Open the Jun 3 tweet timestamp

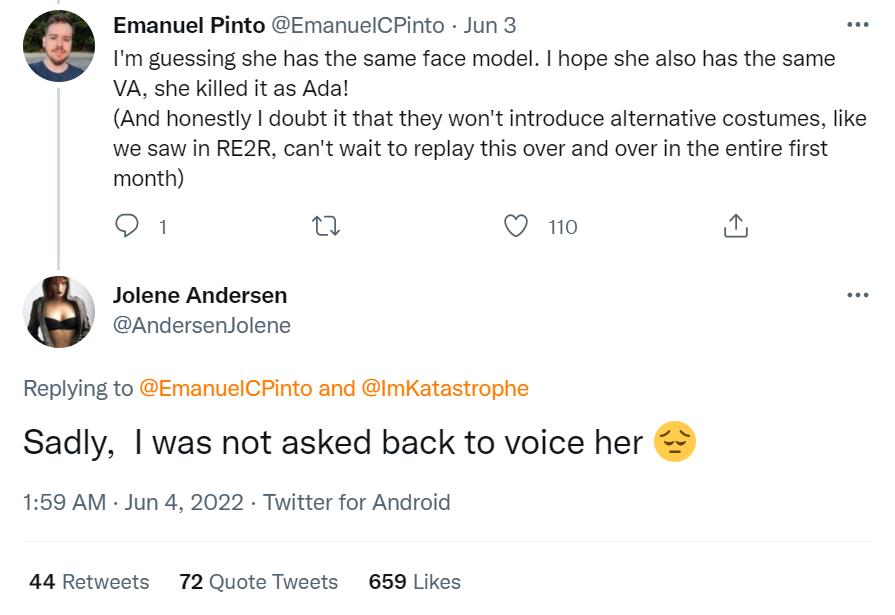[490, 24]
